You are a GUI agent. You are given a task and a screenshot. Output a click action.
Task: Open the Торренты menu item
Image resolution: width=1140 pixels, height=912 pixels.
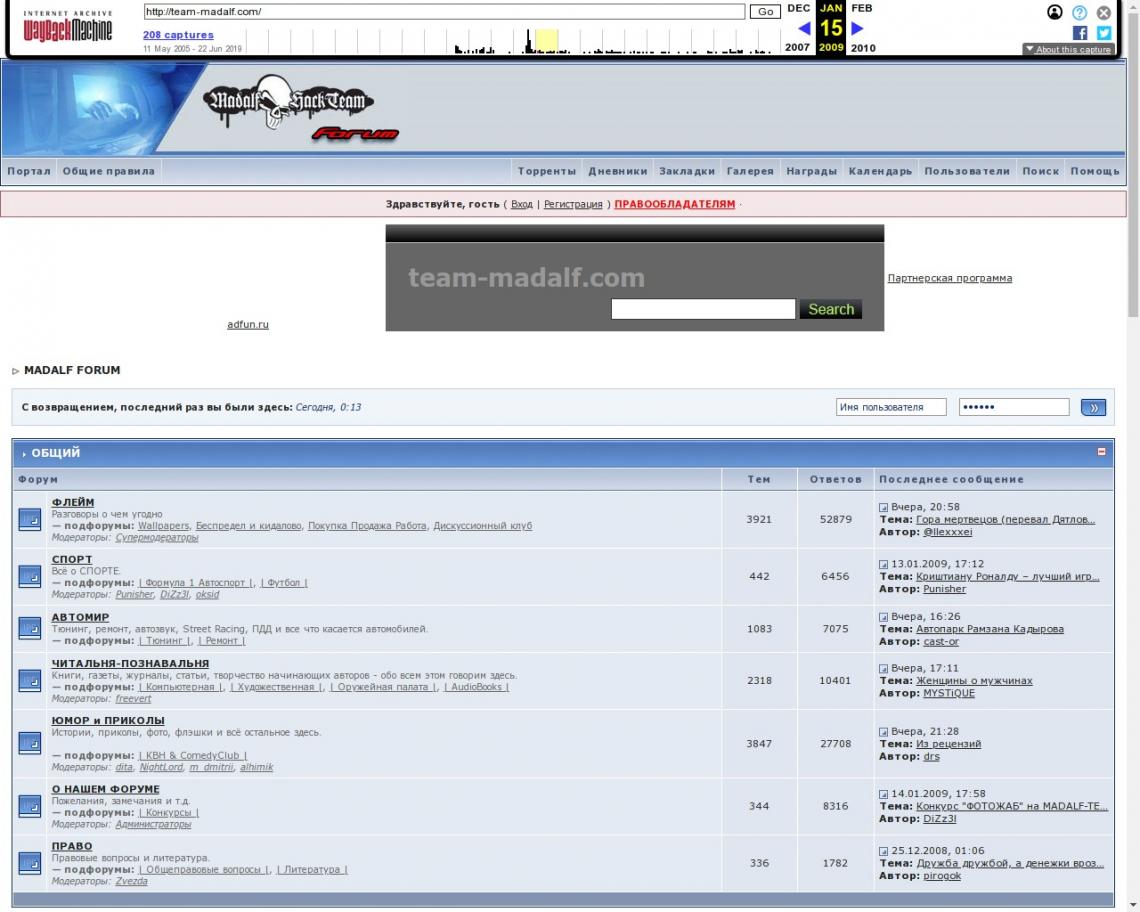[547, 171]
